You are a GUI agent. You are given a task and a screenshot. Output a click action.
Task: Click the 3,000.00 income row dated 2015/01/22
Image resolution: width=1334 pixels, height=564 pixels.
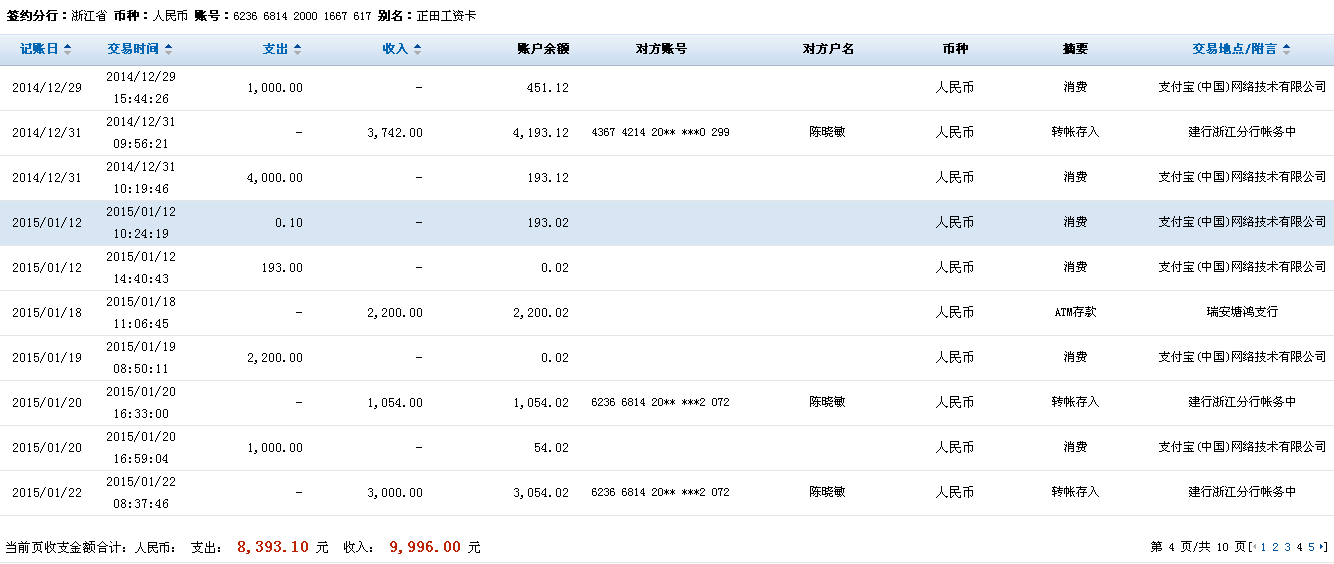tap(666, 493)
